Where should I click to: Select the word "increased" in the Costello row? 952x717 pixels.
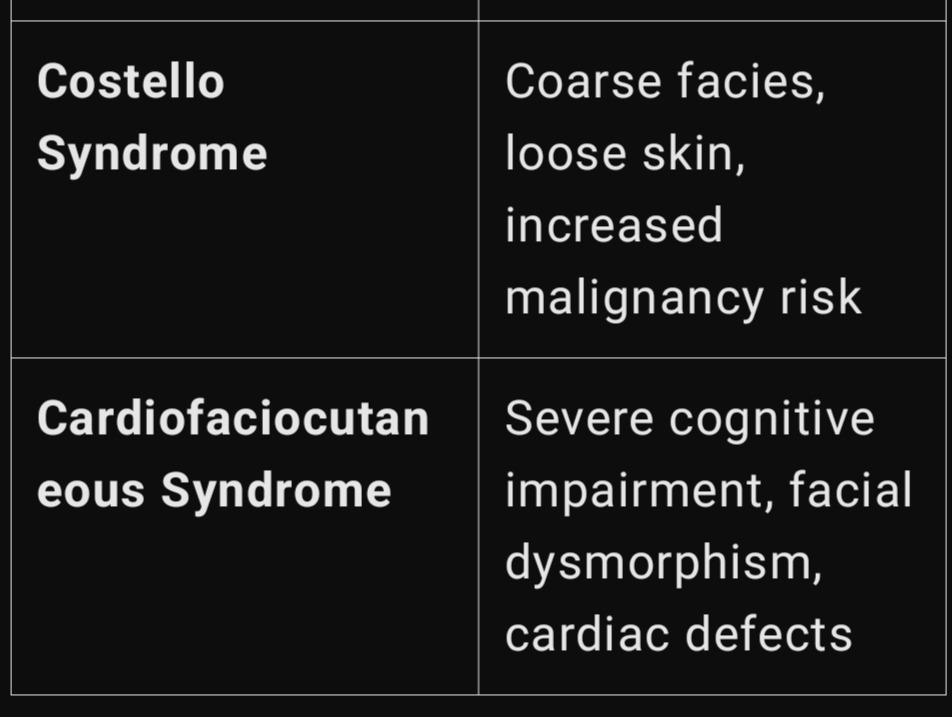(x=613, y=225)
